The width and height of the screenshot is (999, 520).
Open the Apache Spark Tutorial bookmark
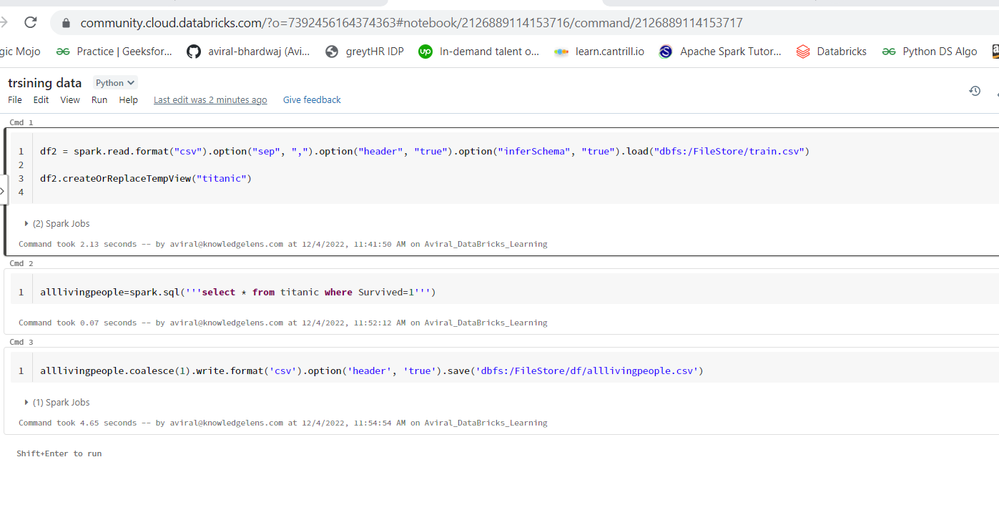click(720, 51)
